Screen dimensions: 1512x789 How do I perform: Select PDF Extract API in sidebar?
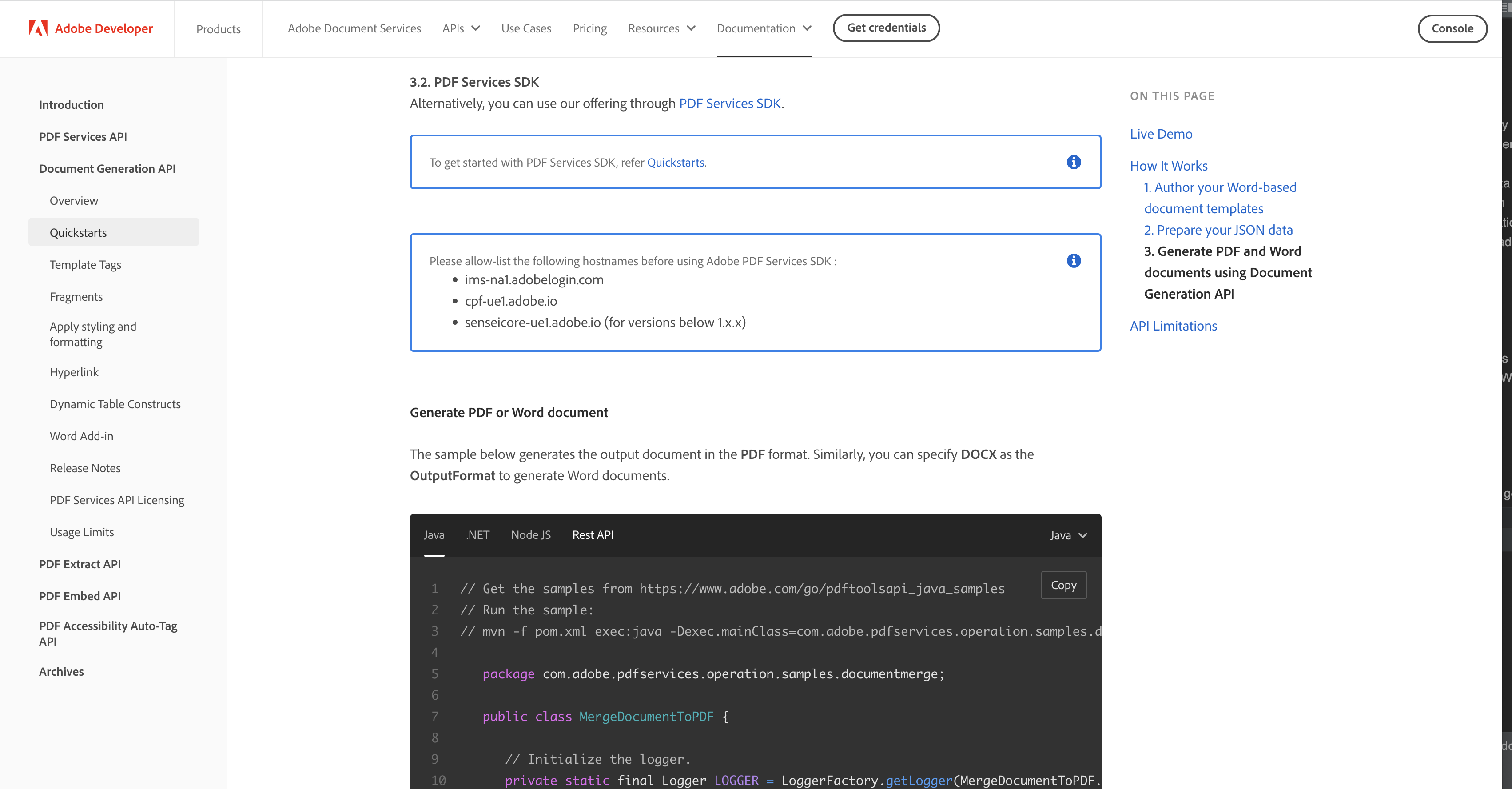[80, 564]
